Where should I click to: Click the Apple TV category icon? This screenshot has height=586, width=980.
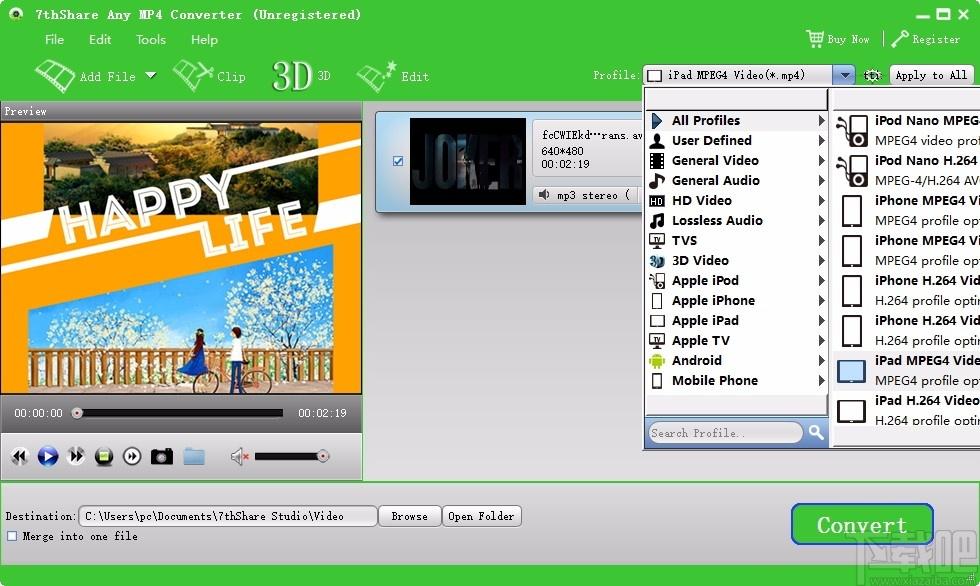(x=657, y=340)
